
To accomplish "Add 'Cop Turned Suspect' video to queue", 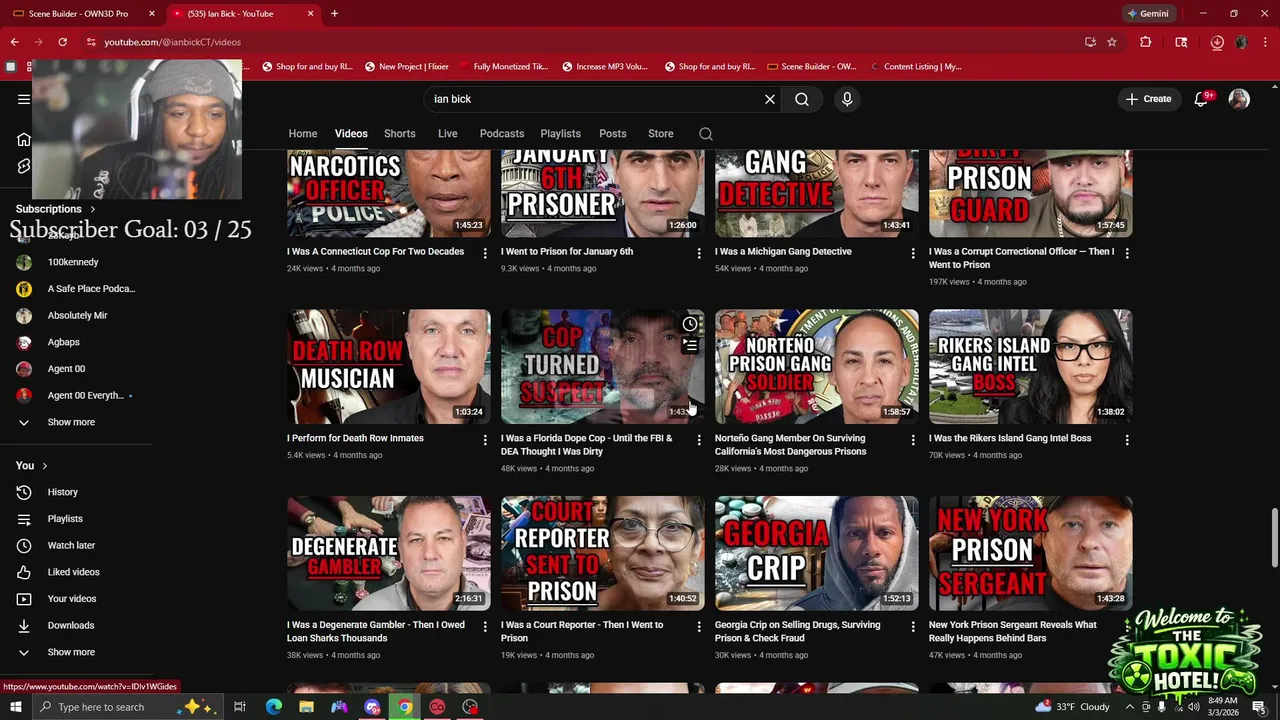I will click(690, 346).
